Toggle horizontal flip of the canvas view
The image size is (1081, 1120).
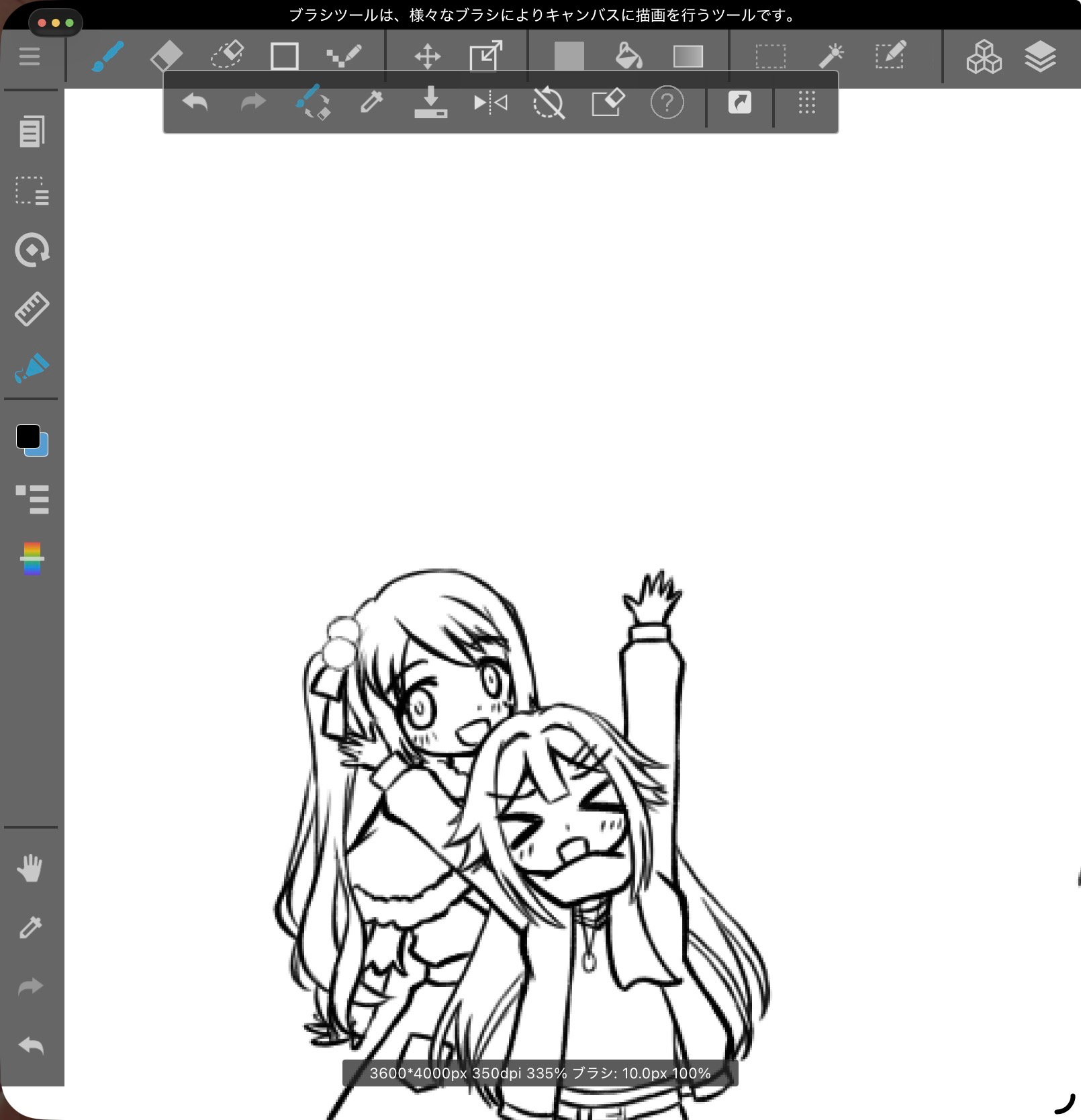coord(490,103)
